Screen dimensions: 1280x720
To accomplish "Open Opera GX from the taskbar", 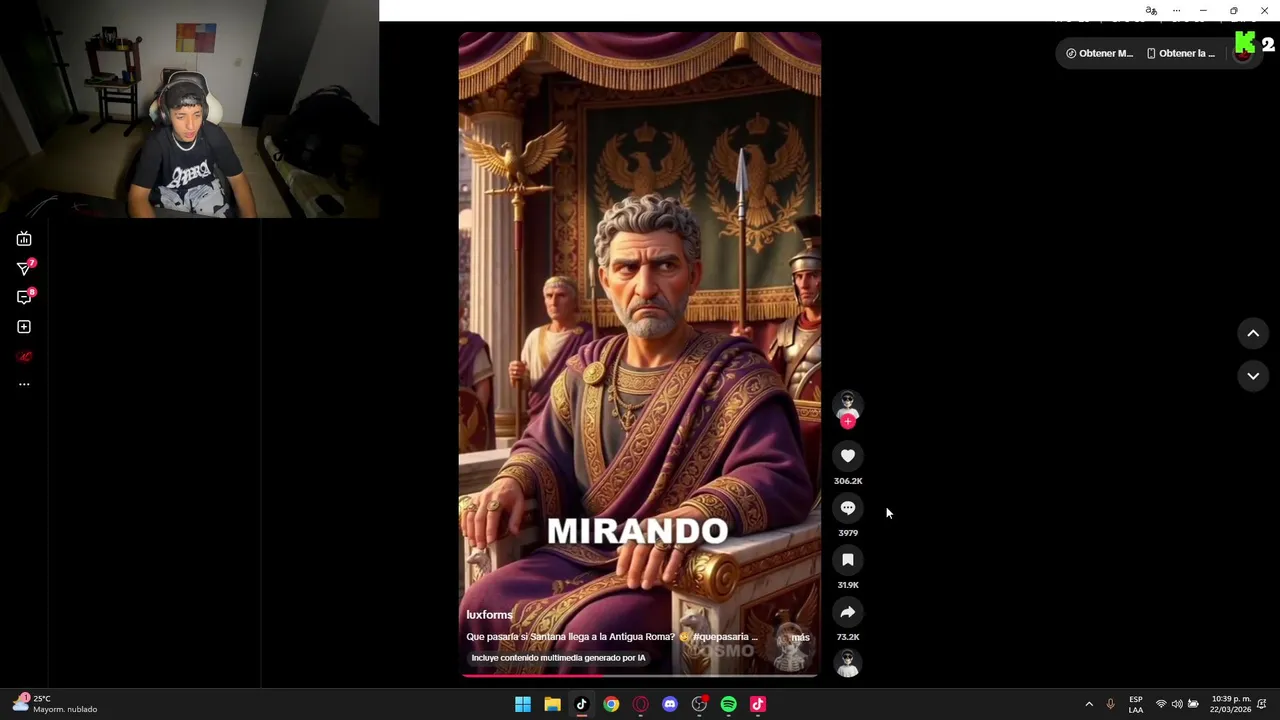I will point(640,704).
